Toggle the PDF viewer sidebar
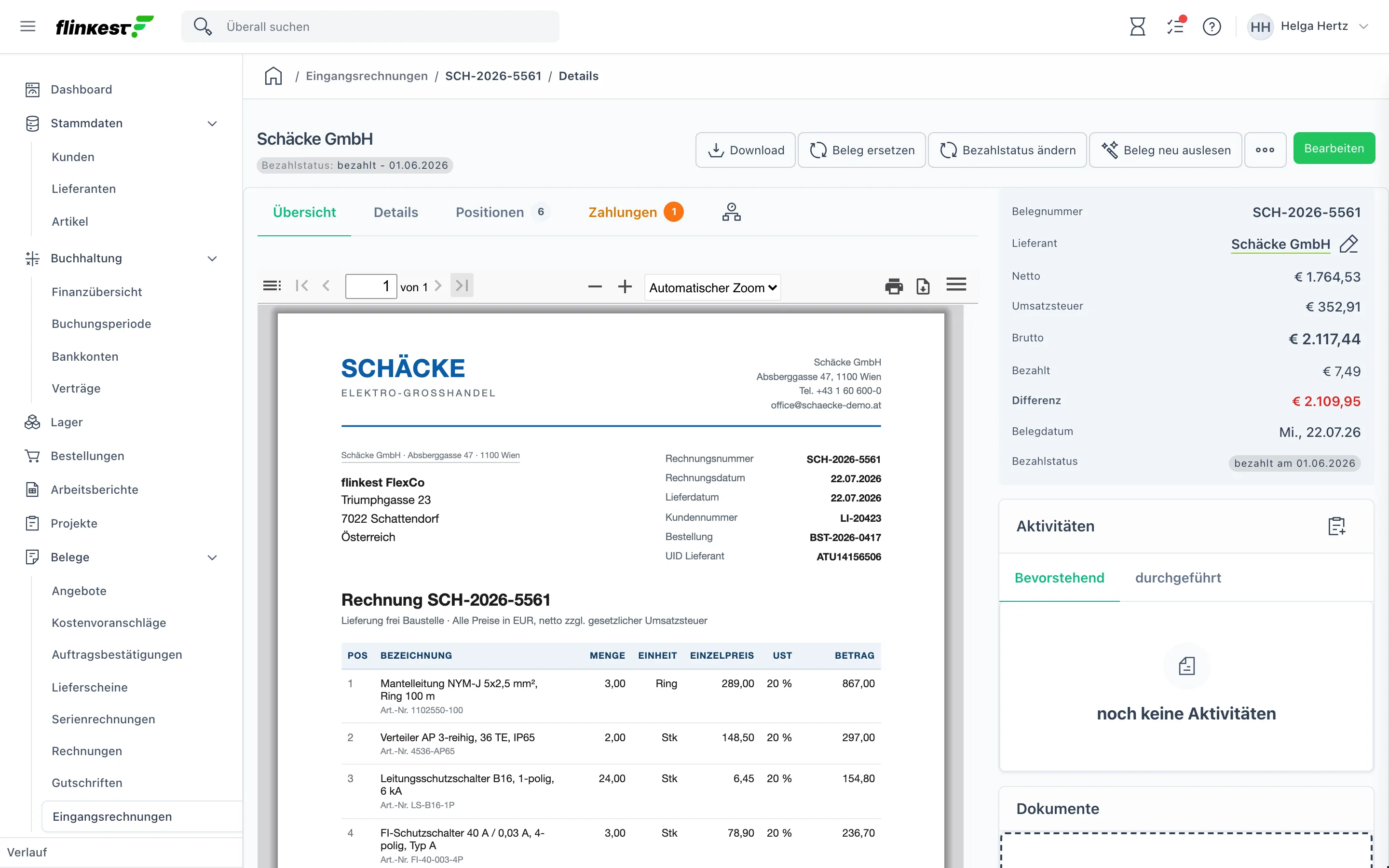Screen dimensions: 1389x868 tap(272, 286)
